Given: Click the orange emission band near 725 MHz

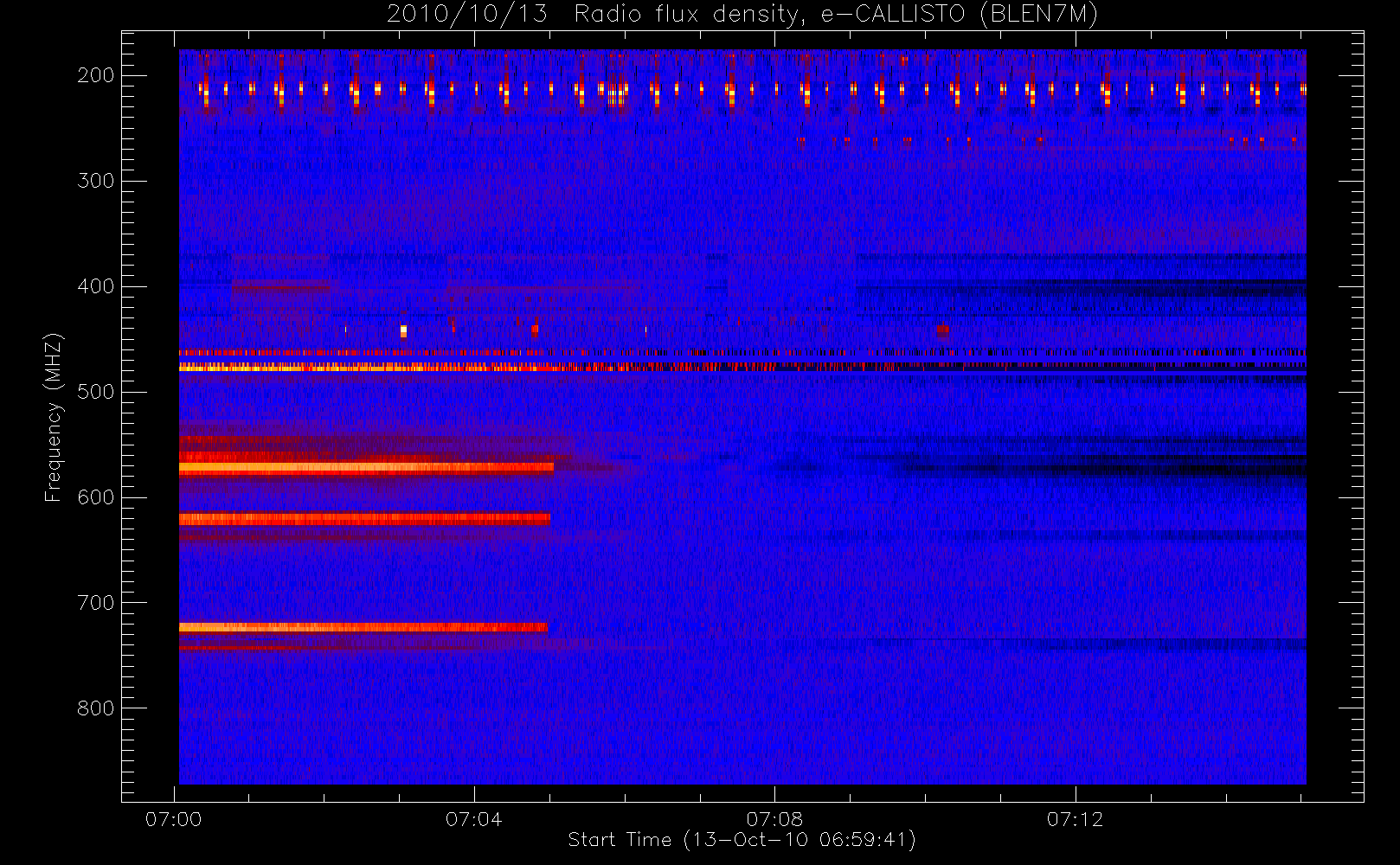Looking at the screenshot, I should [363, 627].
